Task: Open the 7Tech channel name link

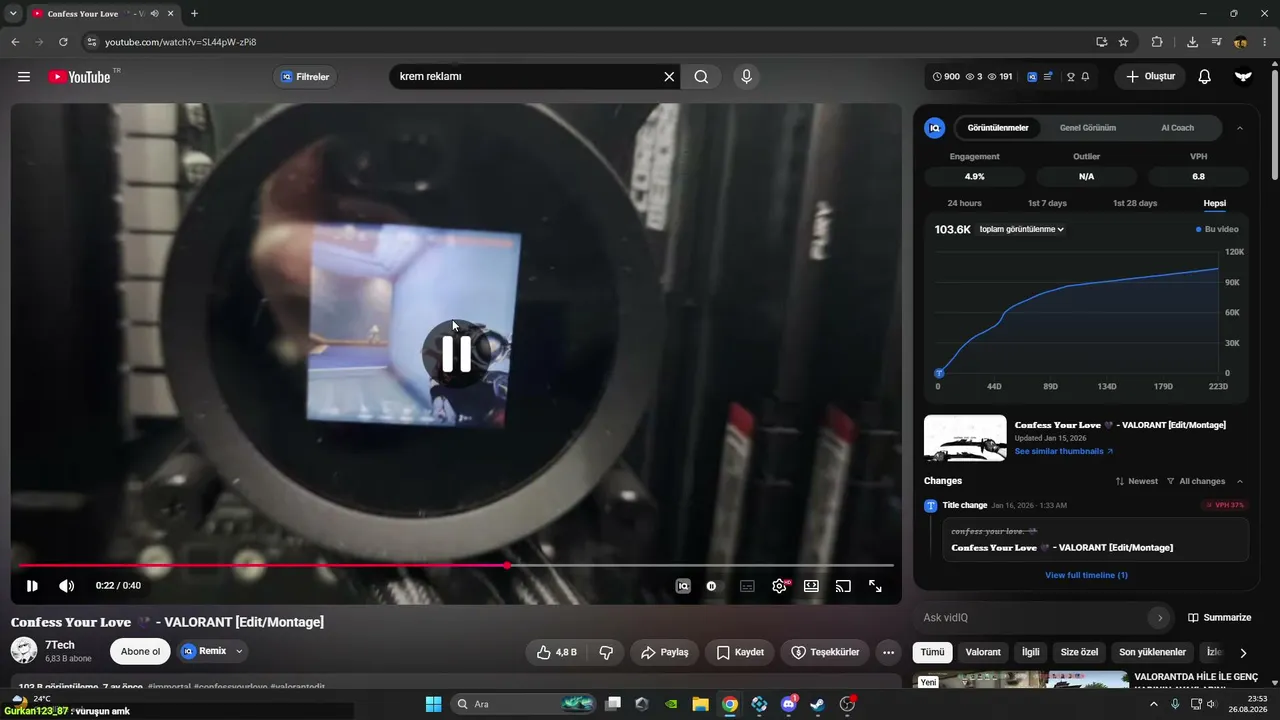Action: [60, 645]
